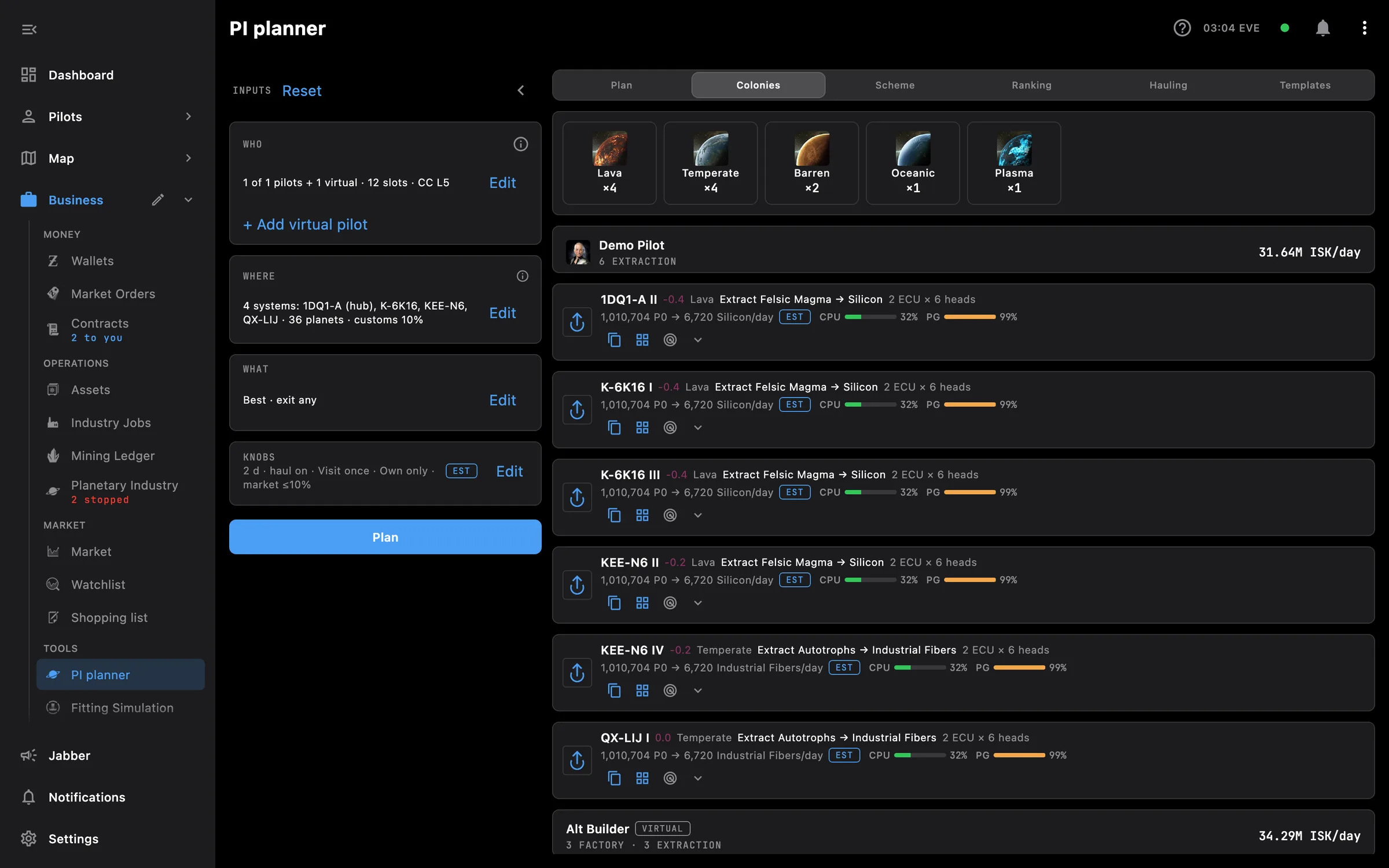Expand the Map sidebar section

tap(188, 158)
